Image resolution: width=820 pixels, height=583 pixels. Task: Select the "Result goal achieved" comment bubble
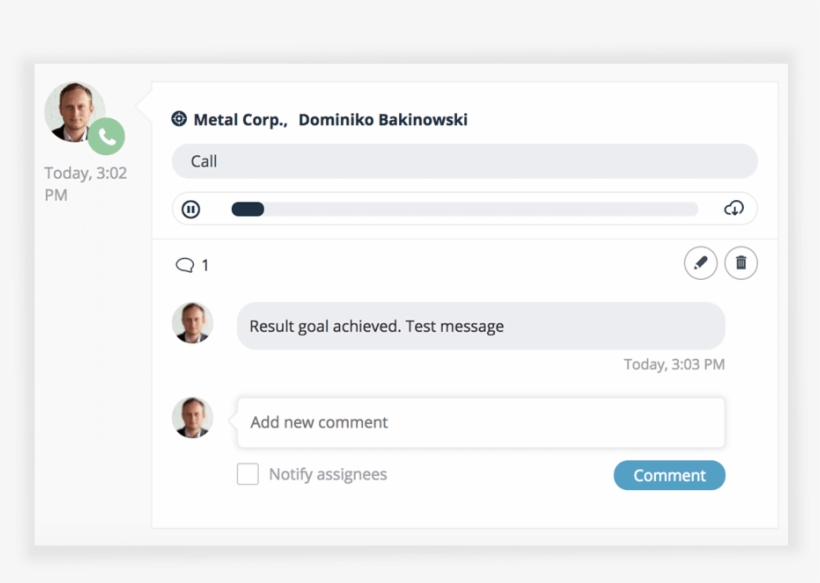coord(480,326)
